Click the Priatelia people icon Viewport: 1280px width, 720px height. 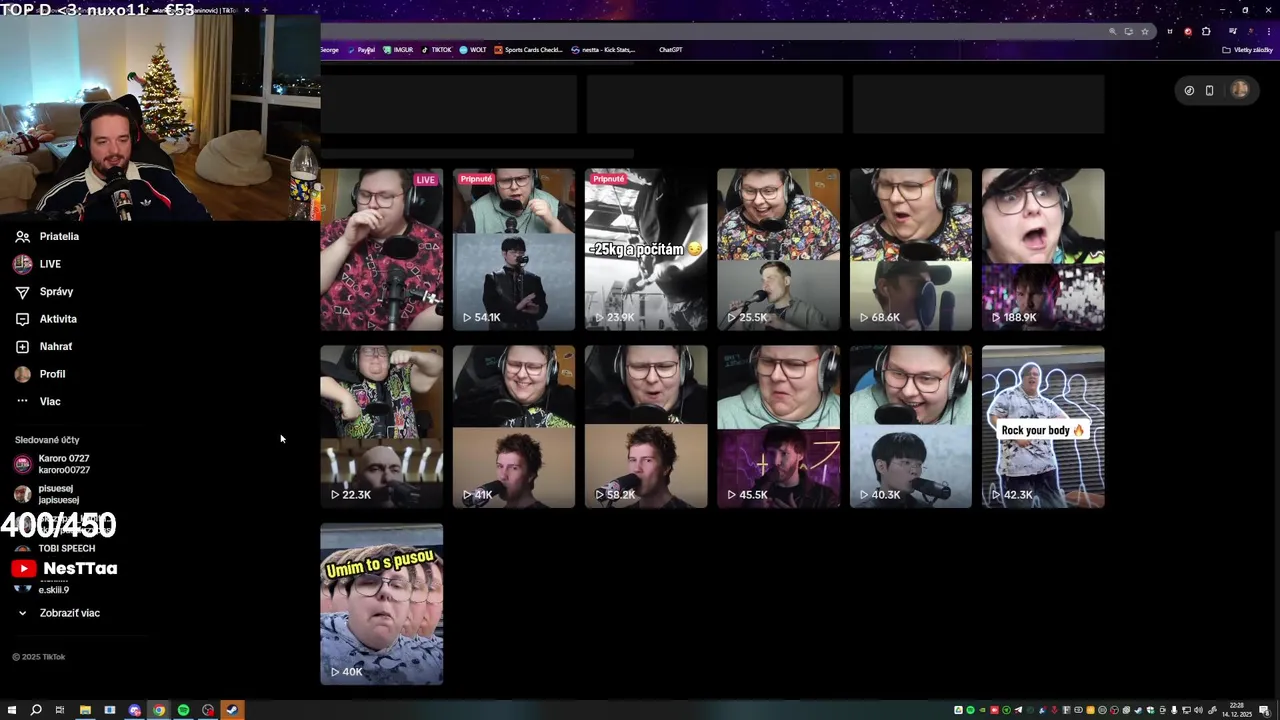coord(22,236)
